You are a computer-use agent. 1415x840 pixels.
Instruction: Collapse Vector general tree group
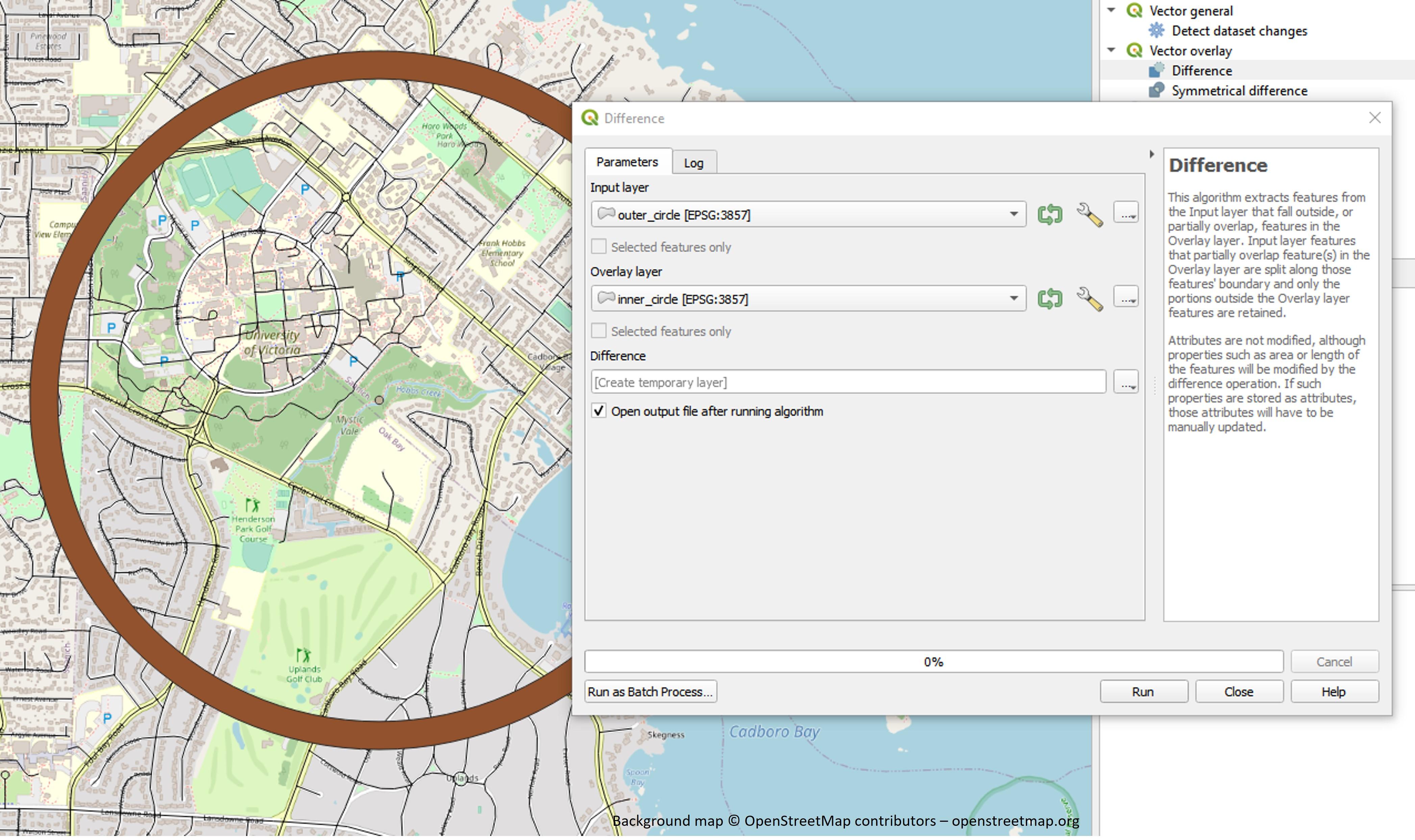1112,10
